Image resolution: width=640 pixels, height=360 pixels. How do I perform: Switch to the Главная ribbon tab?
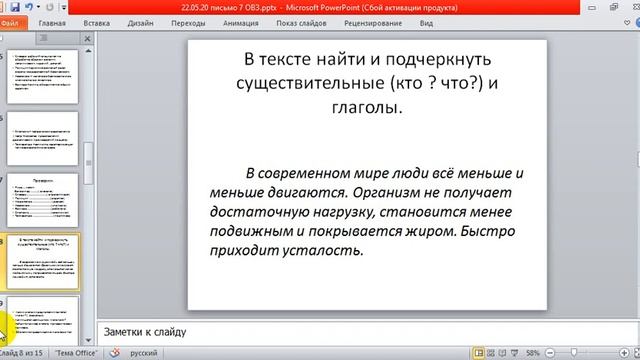(52, 23)
